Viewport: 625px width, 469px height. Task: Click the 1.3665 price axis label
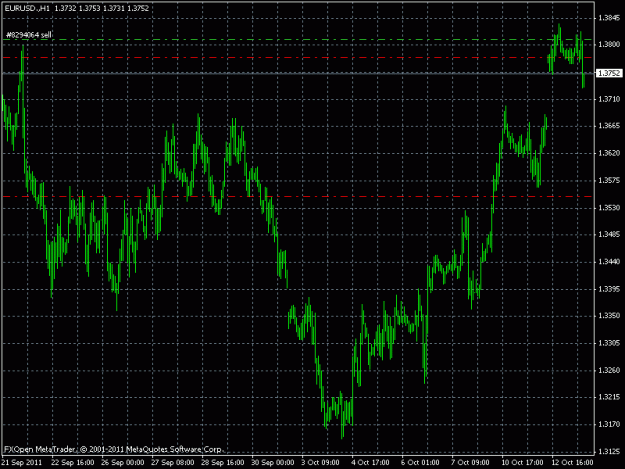coord(609,126)
